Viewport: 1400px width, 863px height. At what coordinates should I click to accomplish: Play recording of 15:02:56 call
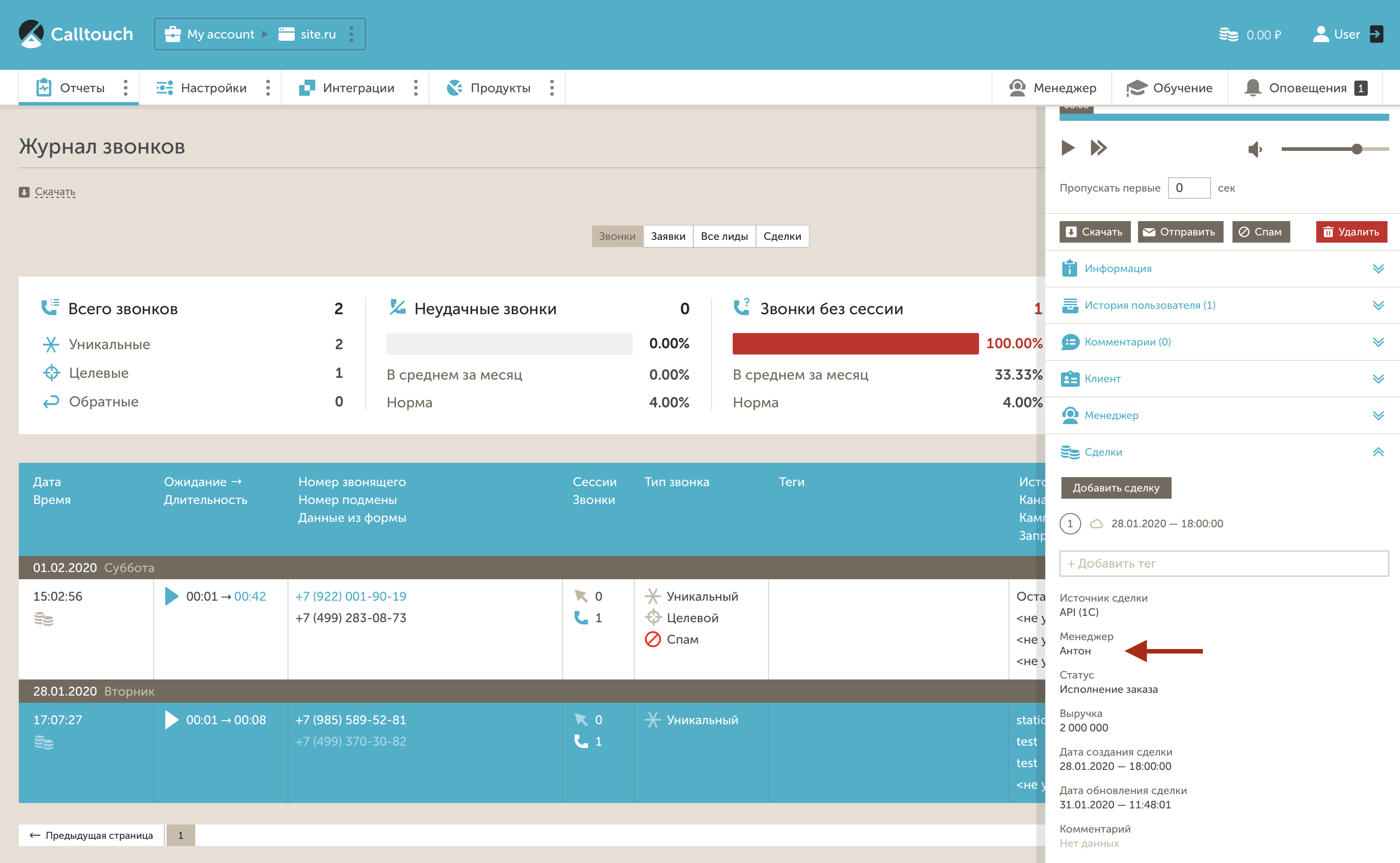point(171,596)
